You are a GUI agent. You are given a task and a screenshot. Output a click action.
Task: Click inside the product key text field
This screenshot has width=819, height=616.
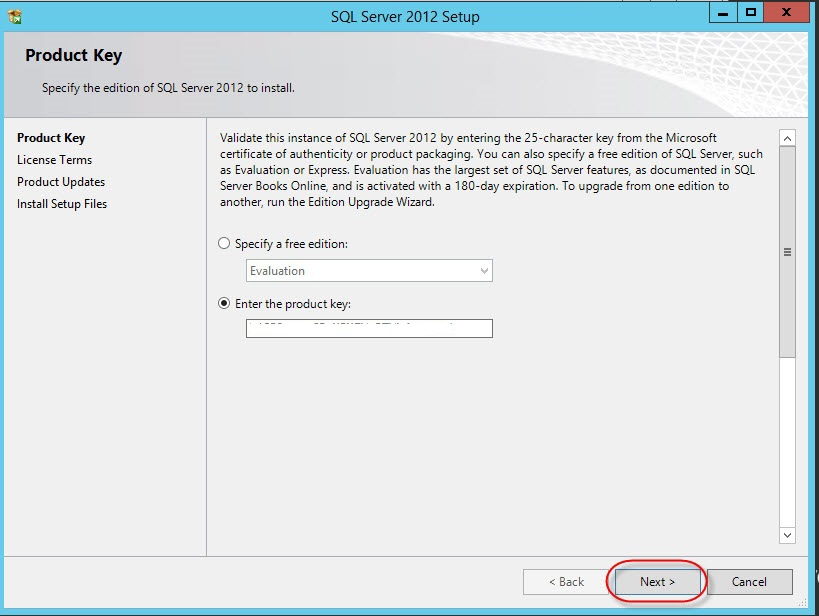point(369,329)
